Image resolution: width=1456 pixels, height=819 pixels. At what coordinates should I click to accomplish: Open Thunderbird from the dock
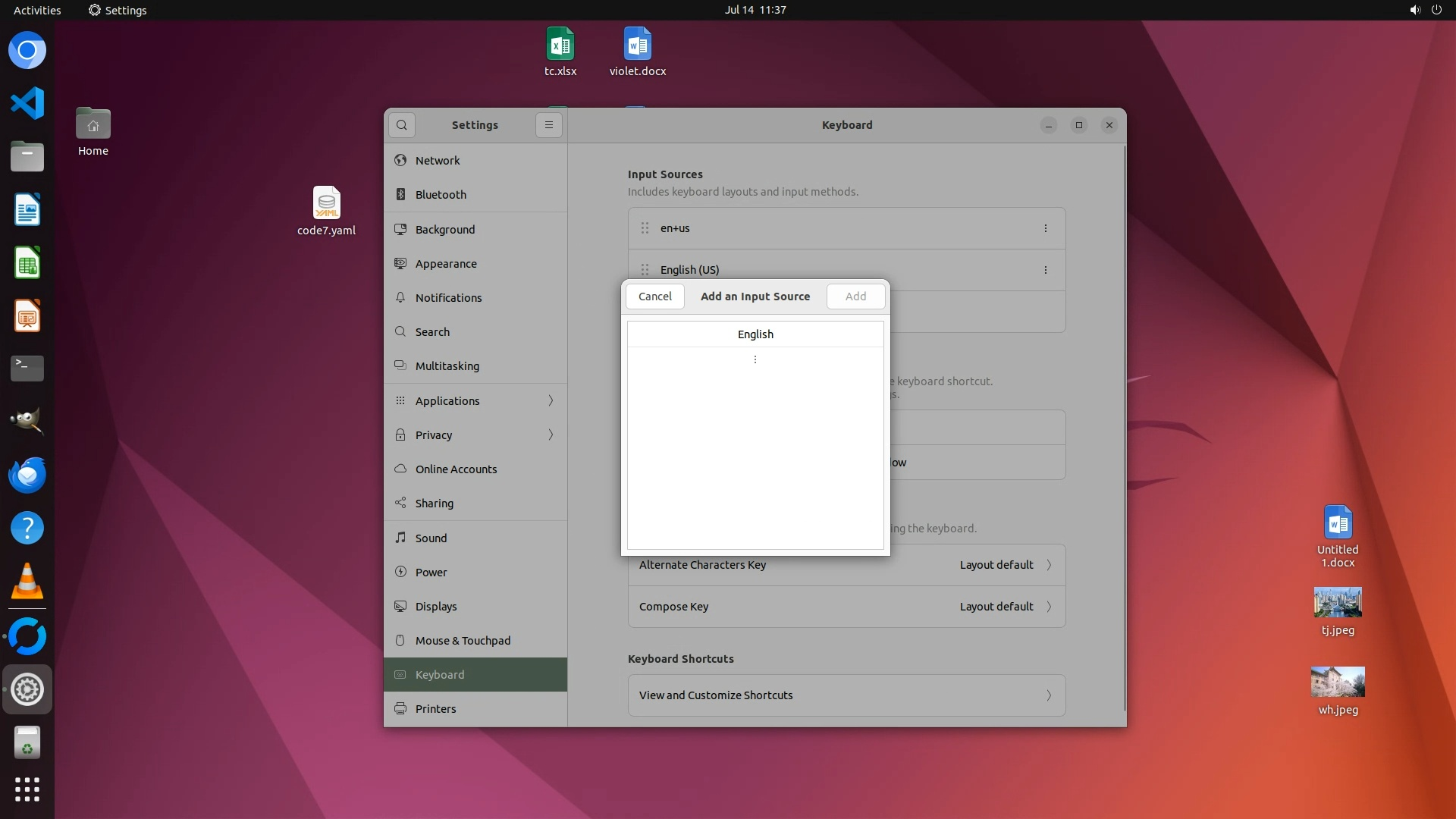tap(27, 475)
